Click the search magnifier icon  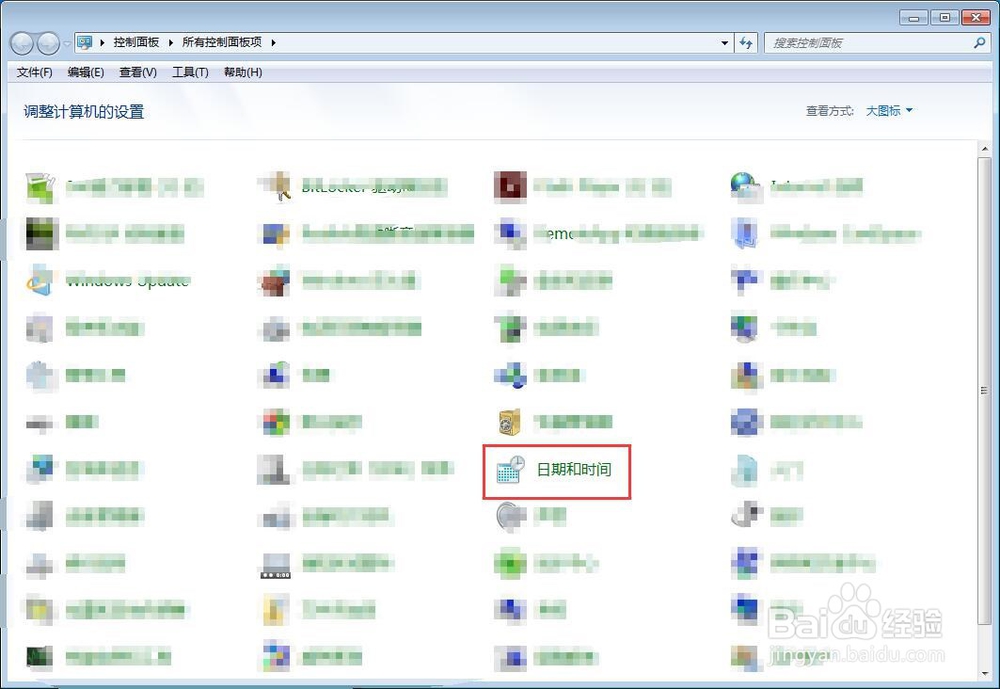click(980, 43)
